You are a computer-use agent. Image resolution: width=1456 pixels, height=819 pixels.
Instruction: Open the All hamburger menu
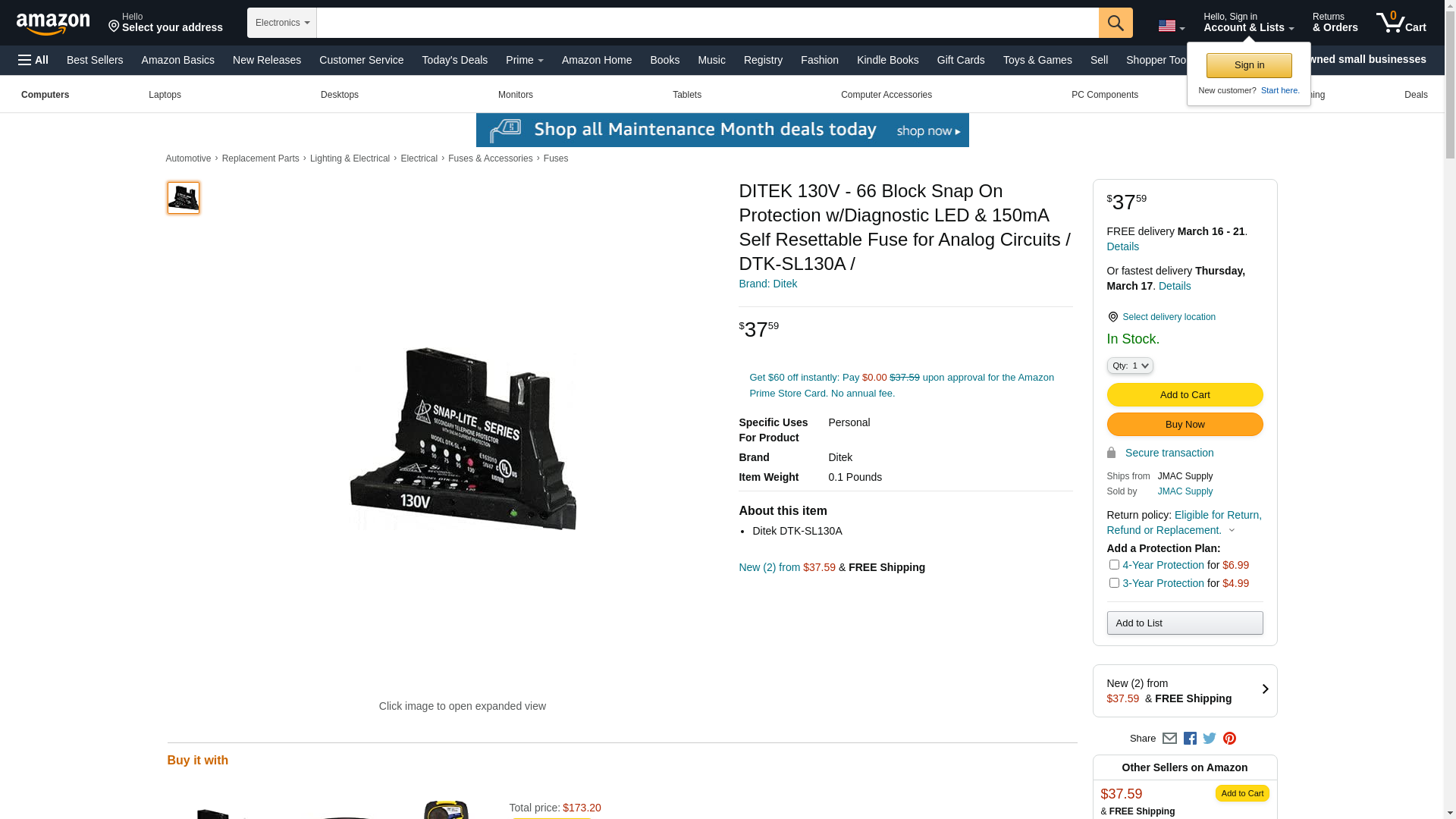click(33, 60)
